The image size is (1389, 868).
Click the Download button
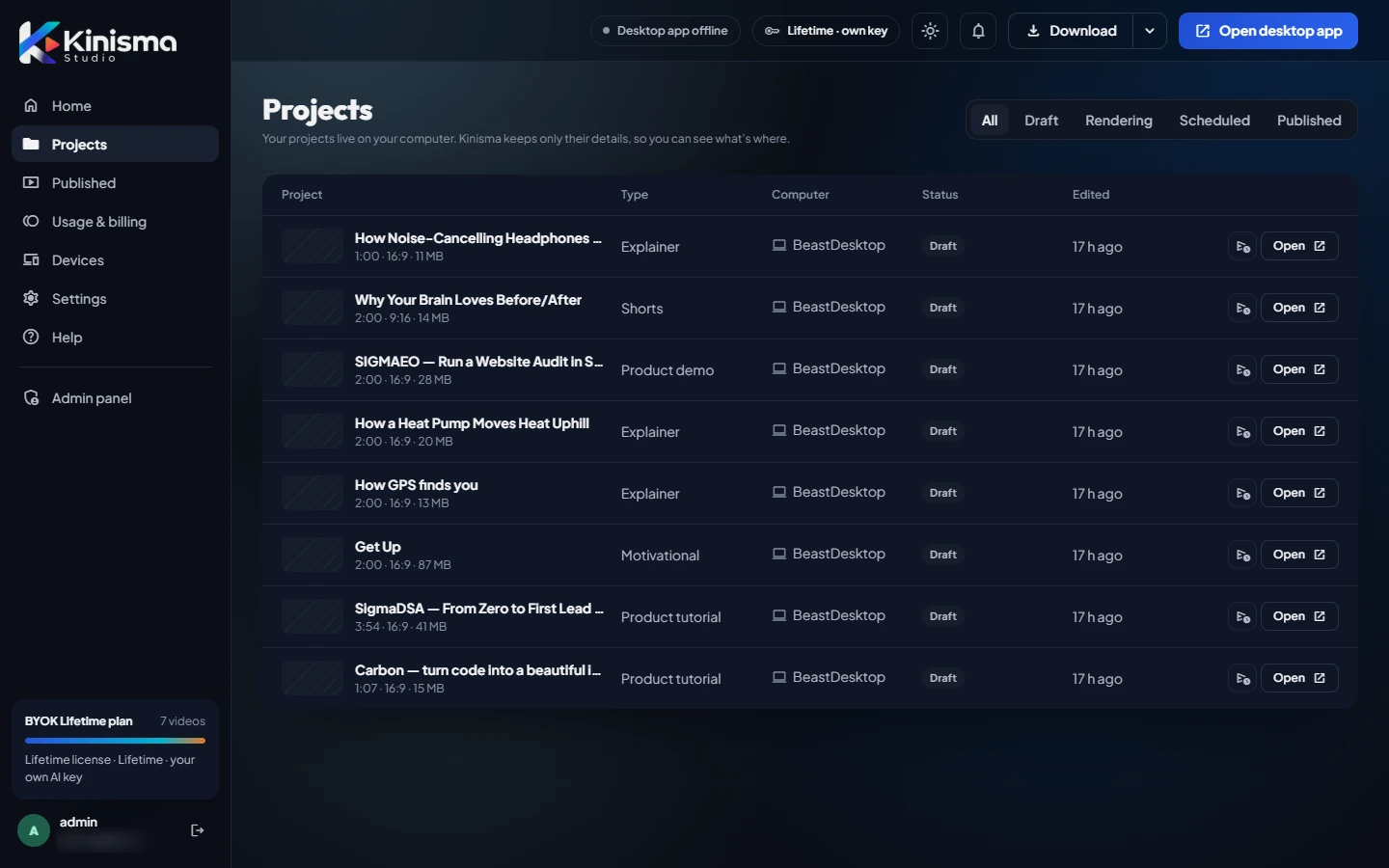(x=1071, y=31)
